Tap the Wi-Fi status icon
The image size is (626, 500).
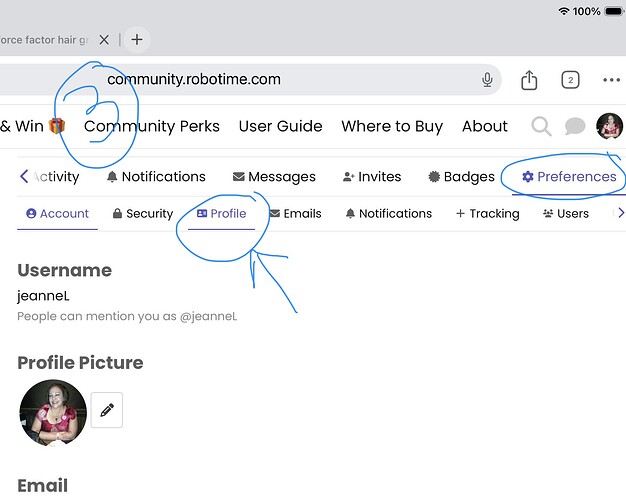[563, 11]
